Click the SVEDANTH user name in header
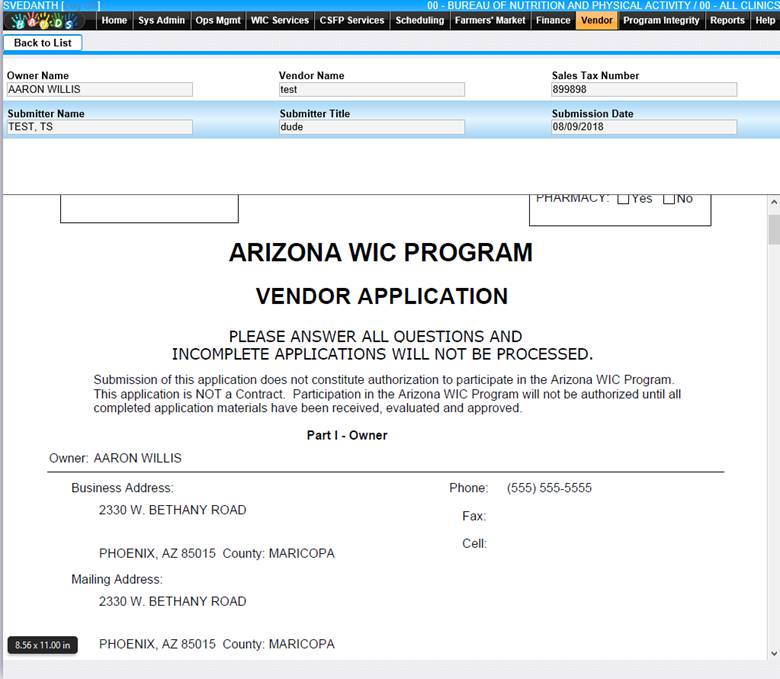780x679 pixels. coord(30,5)
